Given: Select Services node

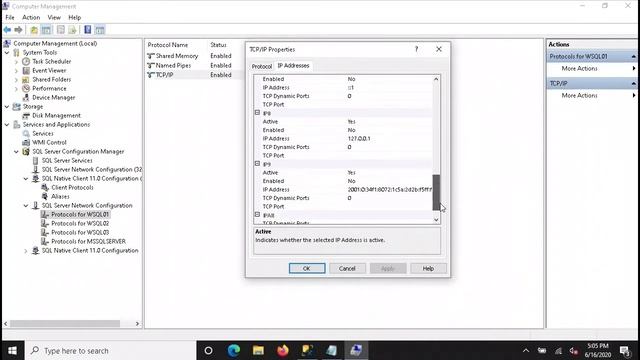Looking at the screenshot, I should [43, 133].
